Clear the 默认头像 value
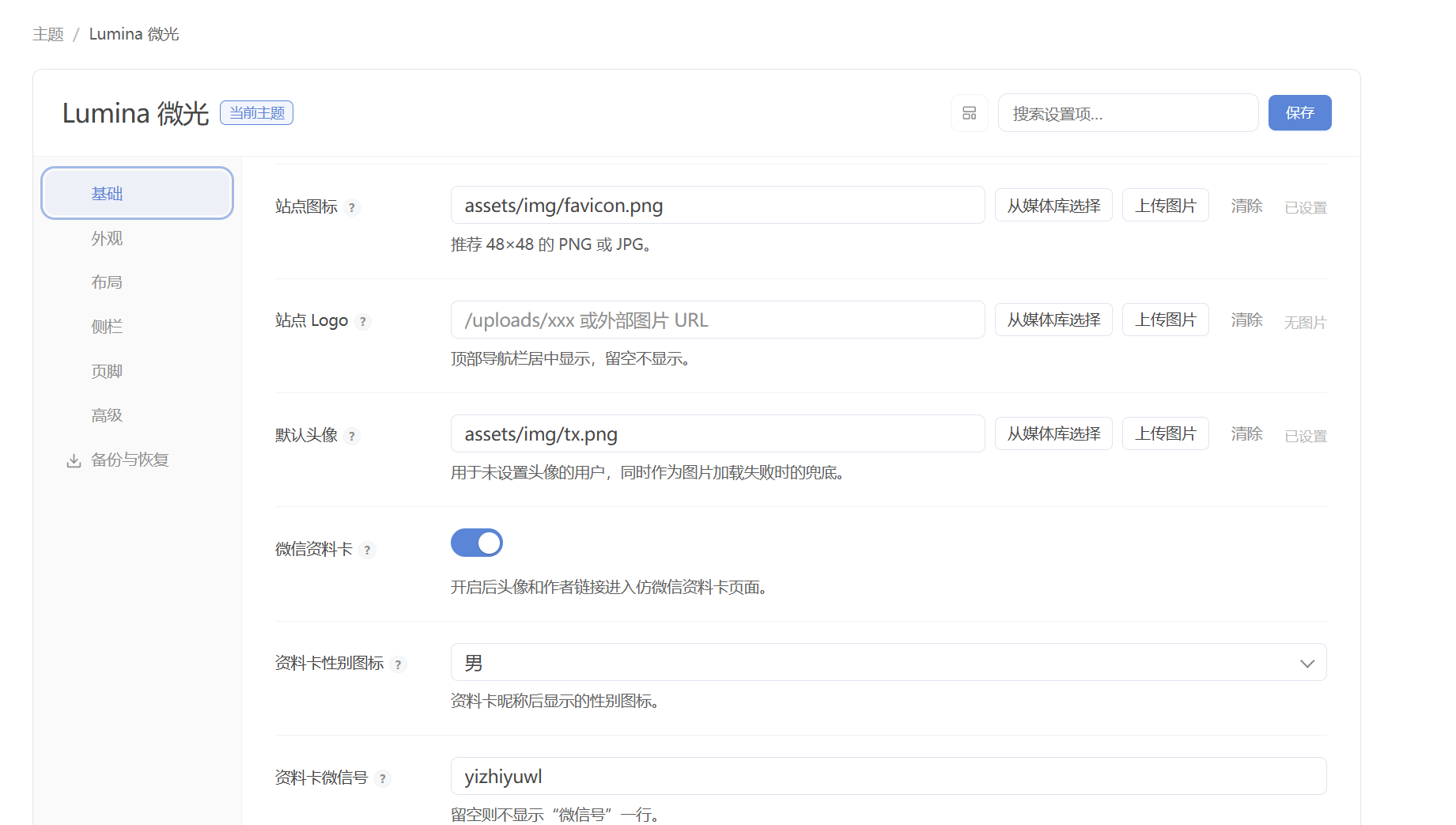1456x825 pixels. coord(1246,433)
